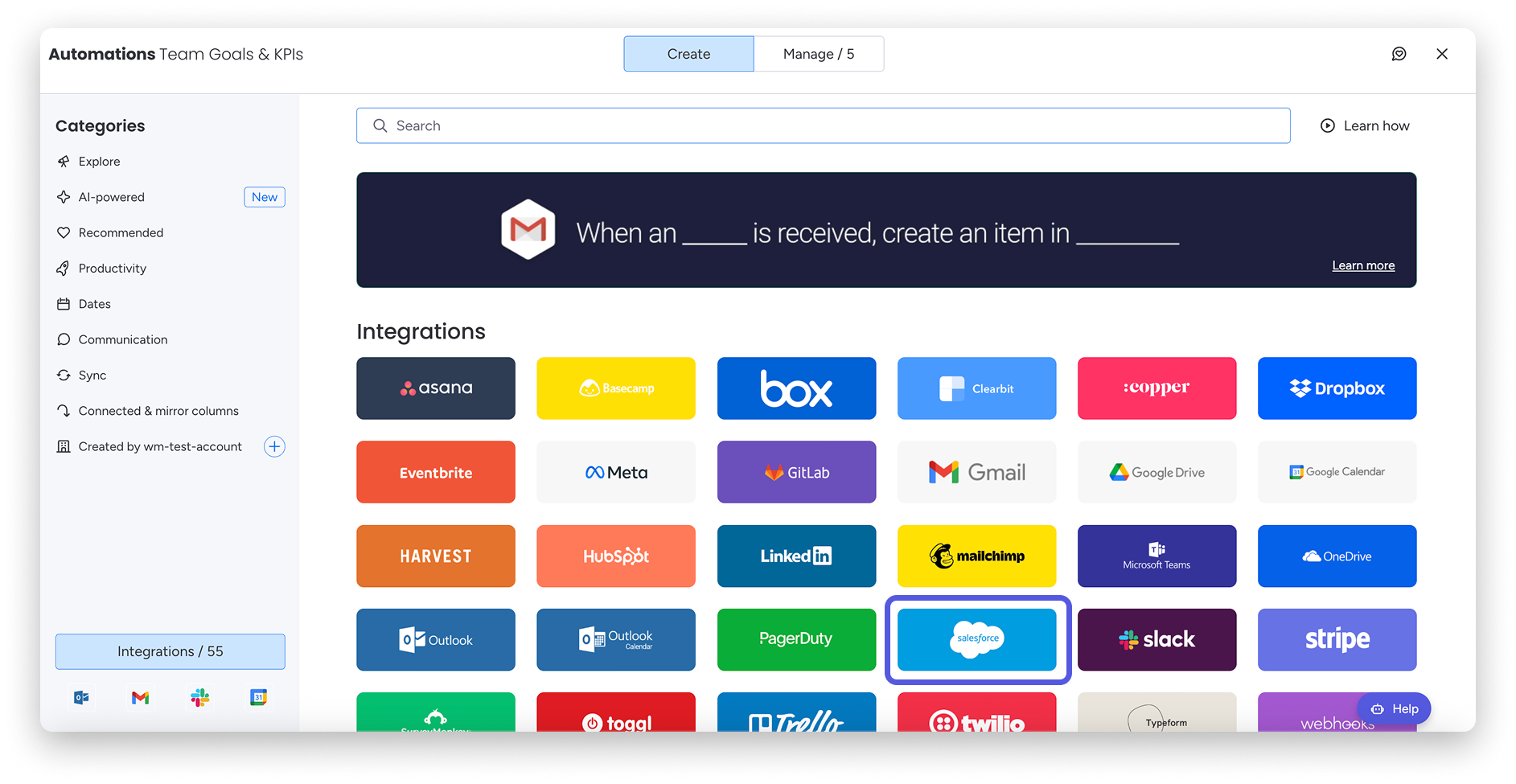Open the Copper integration tile

1157,388
